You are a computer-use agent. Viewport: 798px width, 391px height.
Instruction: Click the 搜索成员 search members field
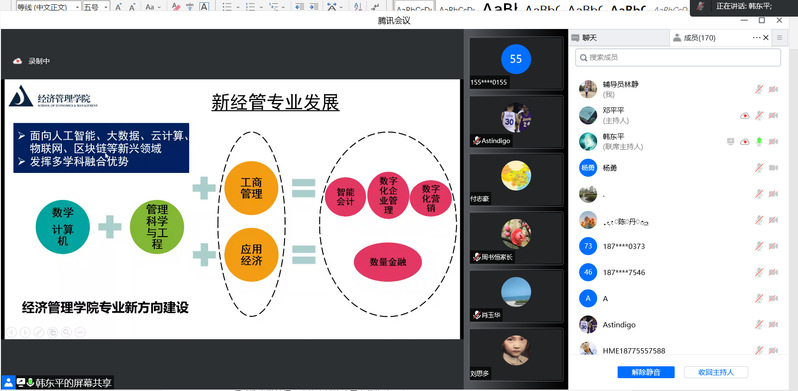coord(678,58)
